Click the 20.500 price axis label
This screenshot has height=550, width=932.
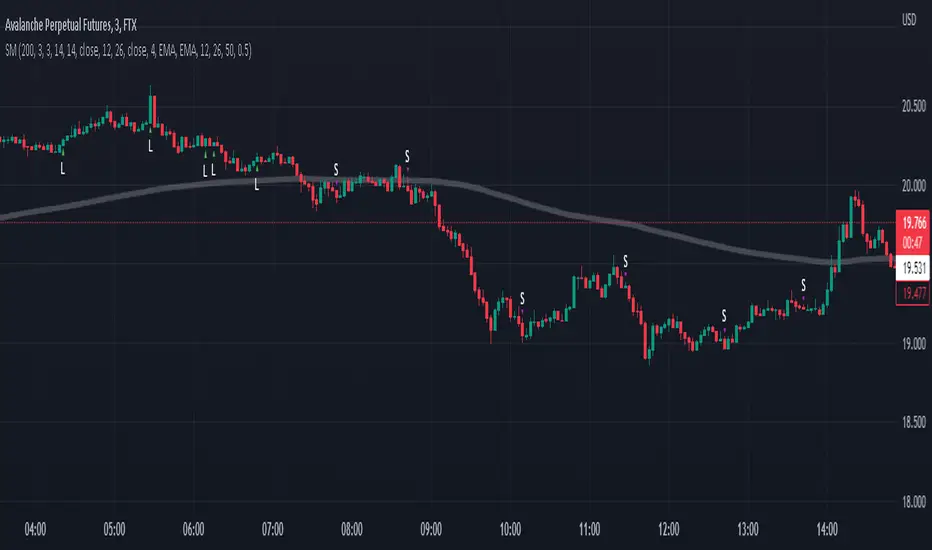910,107
